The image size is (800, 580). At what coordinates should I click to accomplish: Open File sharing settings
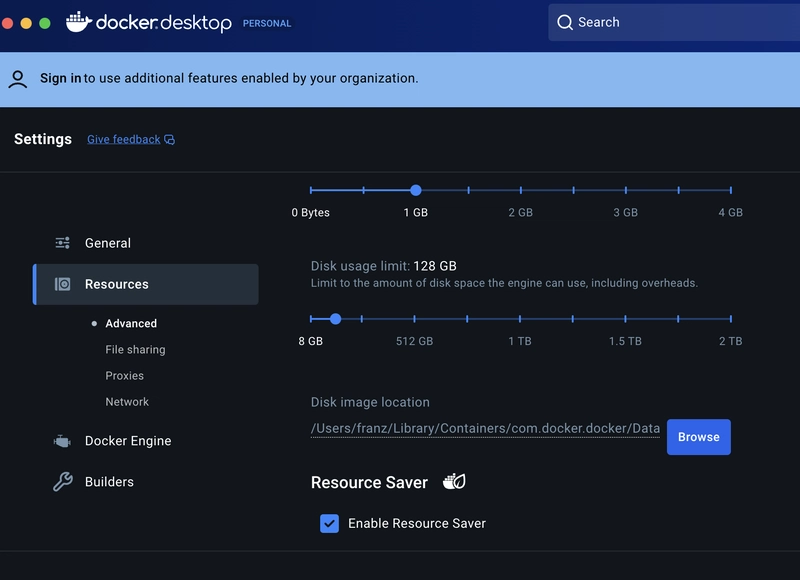[x=135, y=349]
